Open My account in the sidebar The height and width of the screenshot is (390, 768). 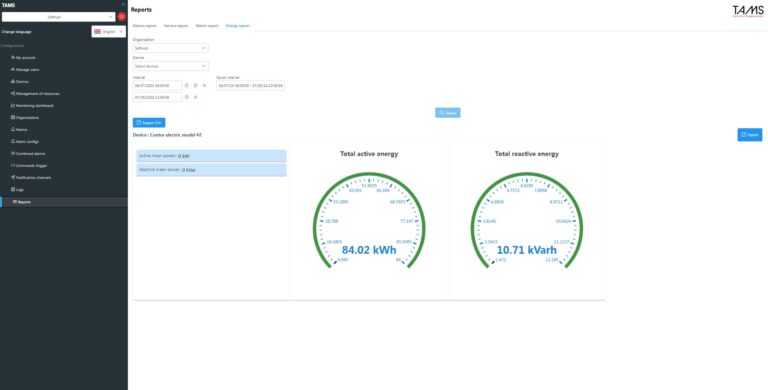25,57
